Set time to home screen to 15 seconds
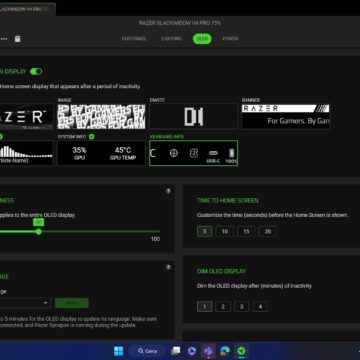 click(x=246, y=231)
